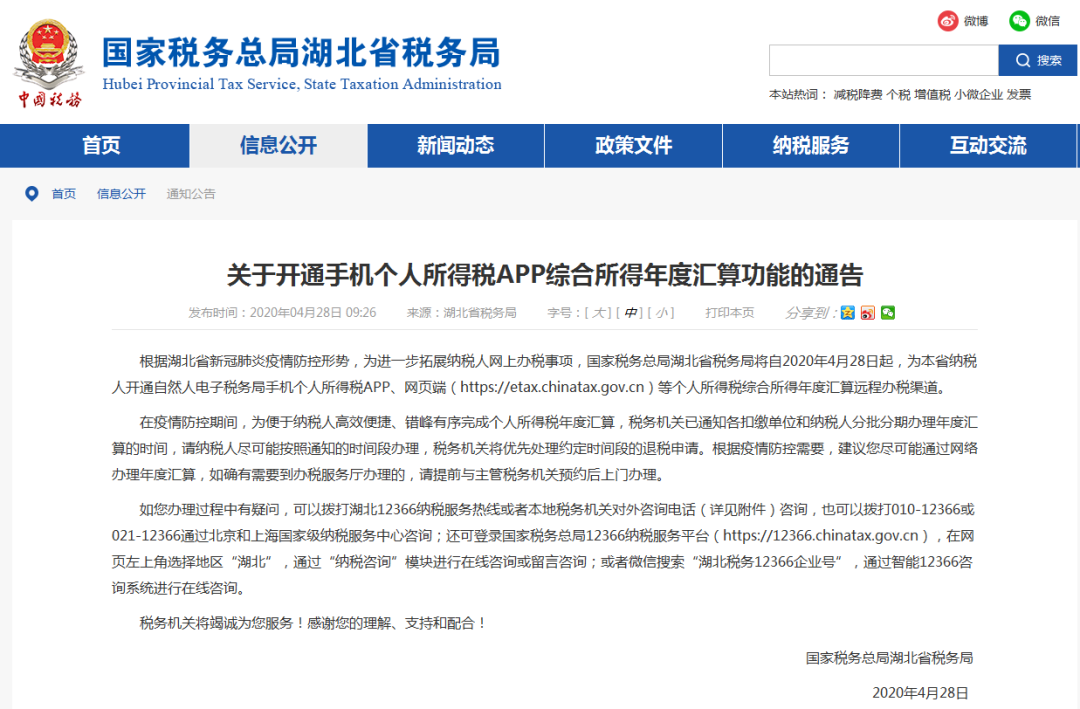Click hot word 发票
This screenshot has width=1080, height=709.
coord(1019,95)
